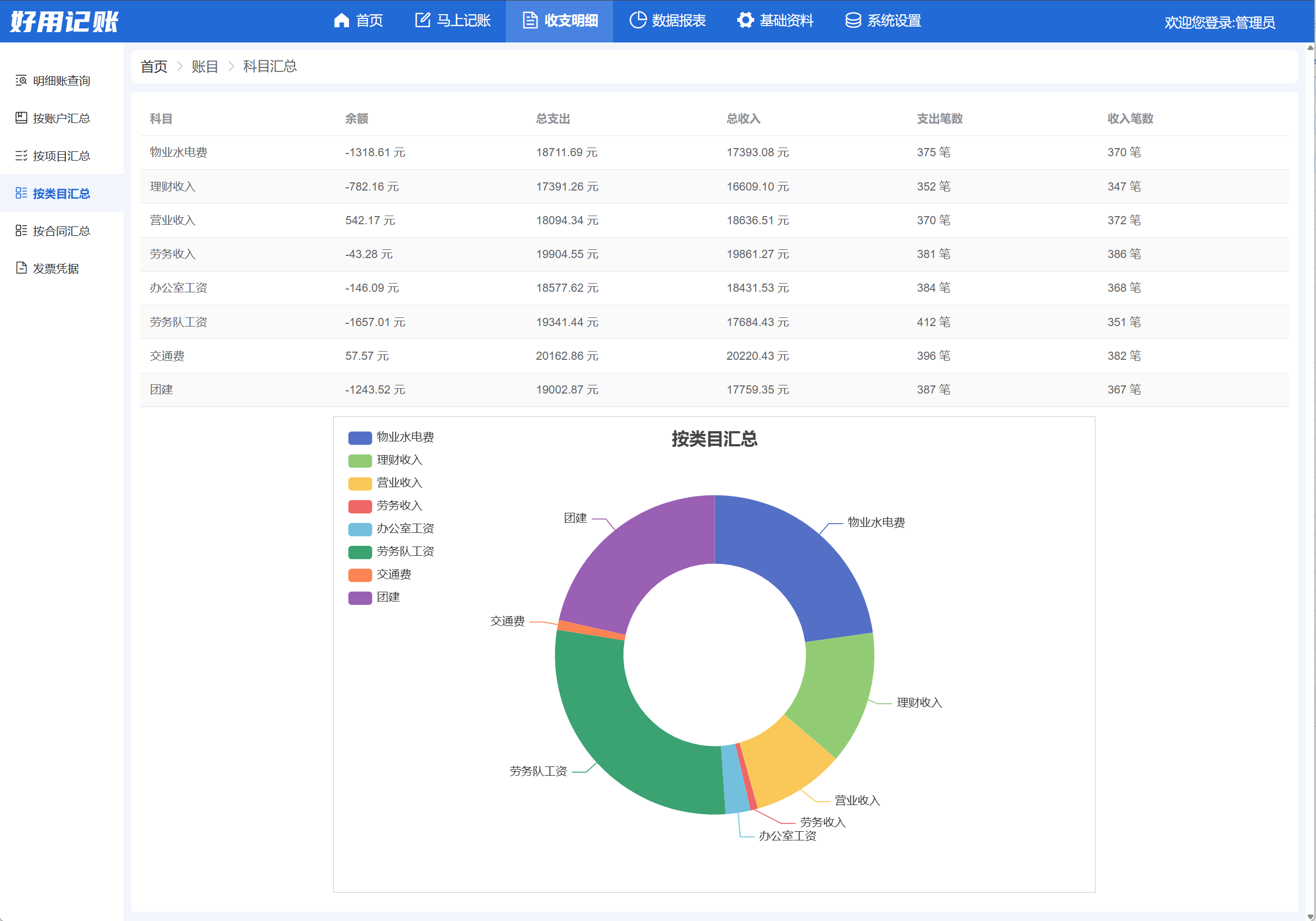Viewport: 1316px width, 921px height.
Task: Click the balance value -782.16 元
Action: (x=372, y=186)
